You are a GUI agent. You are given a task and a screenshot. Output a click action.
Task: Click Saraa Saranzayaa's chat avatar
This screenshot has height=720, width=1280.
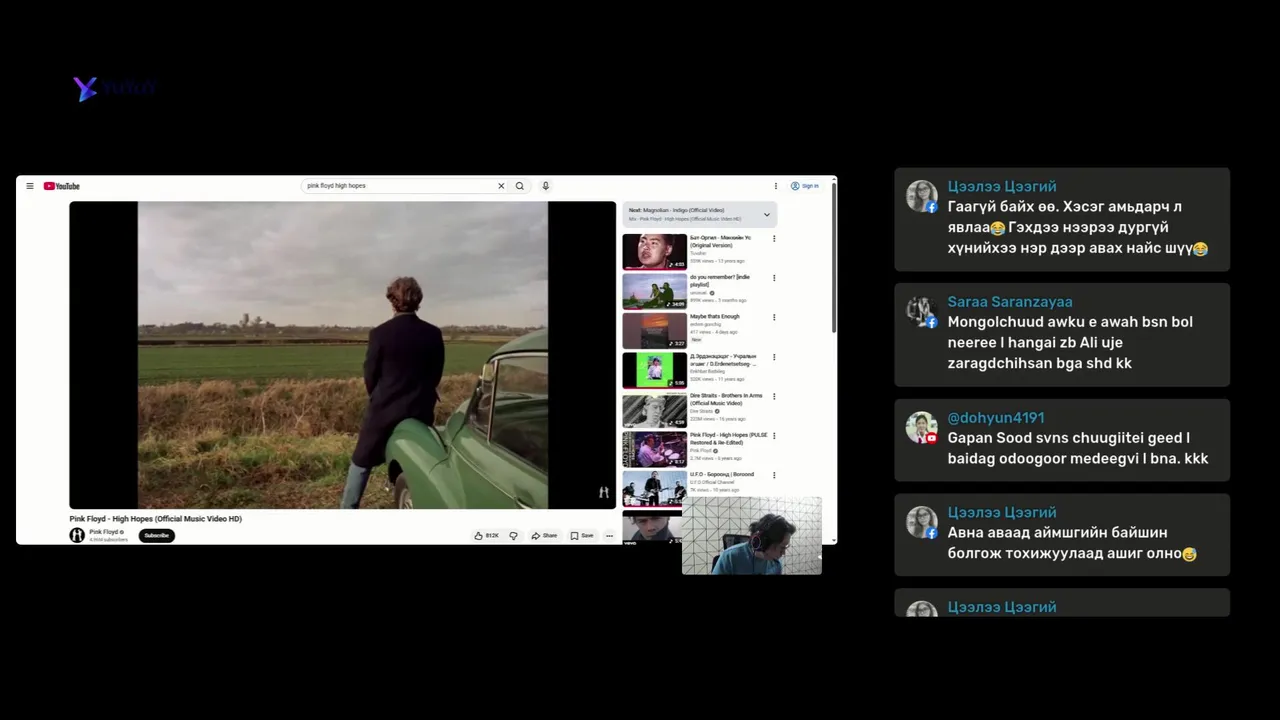click(921, 312)
